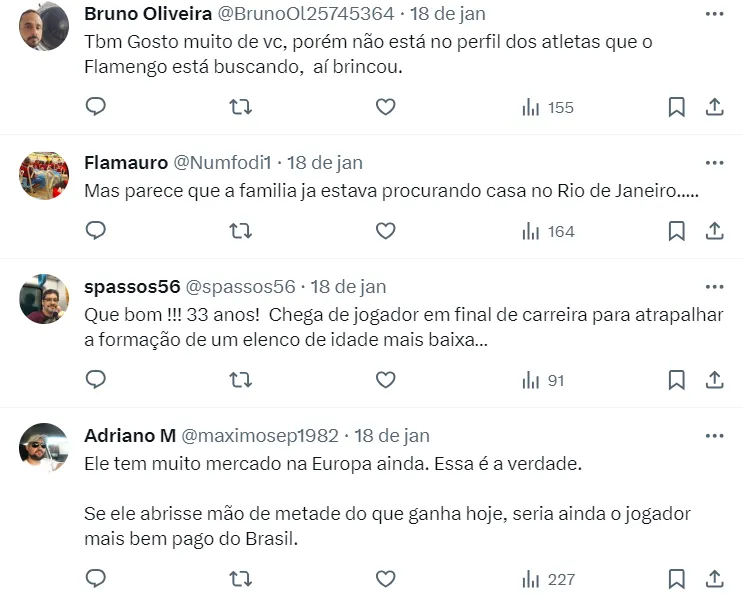Image resolution: width=743 pixels, height=596 pixels.
Task: Like Bruno Oliveira's reply
Action: click(385, 107)
